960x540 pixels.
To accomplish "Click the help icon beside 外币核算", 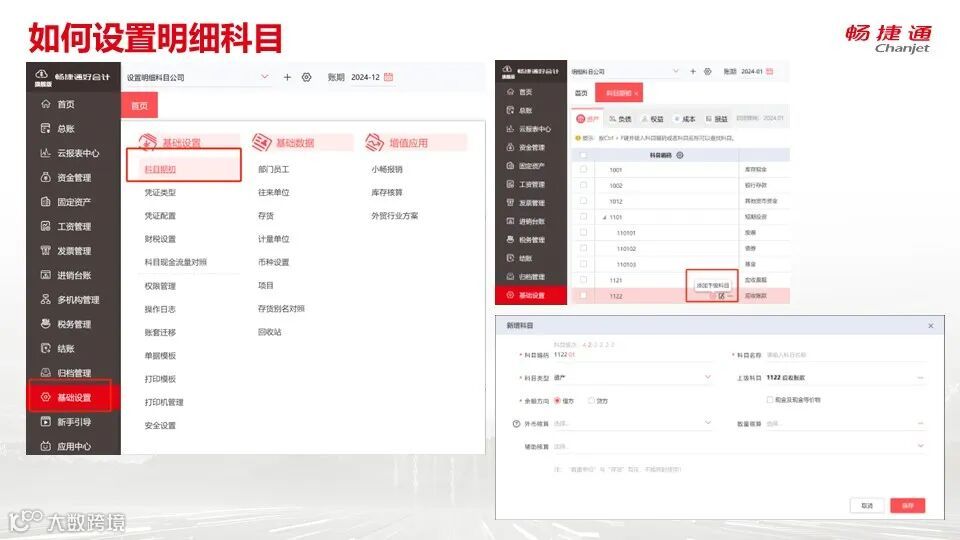I will coord(516,424).
